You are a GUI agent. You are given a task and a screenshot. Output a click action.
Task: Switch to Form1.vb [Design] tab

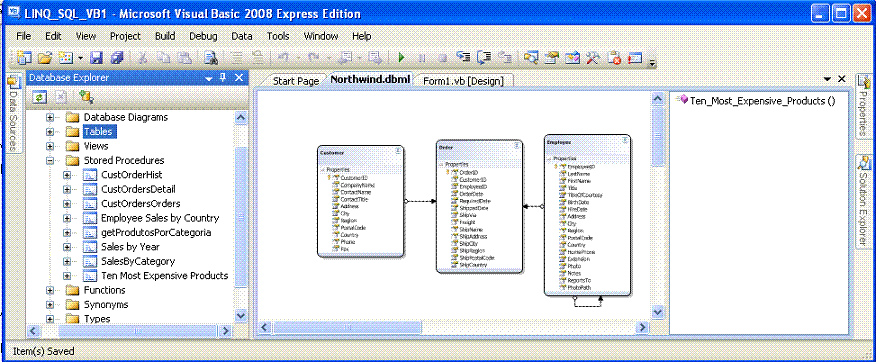pyautogui.click(x=463, y=81)
